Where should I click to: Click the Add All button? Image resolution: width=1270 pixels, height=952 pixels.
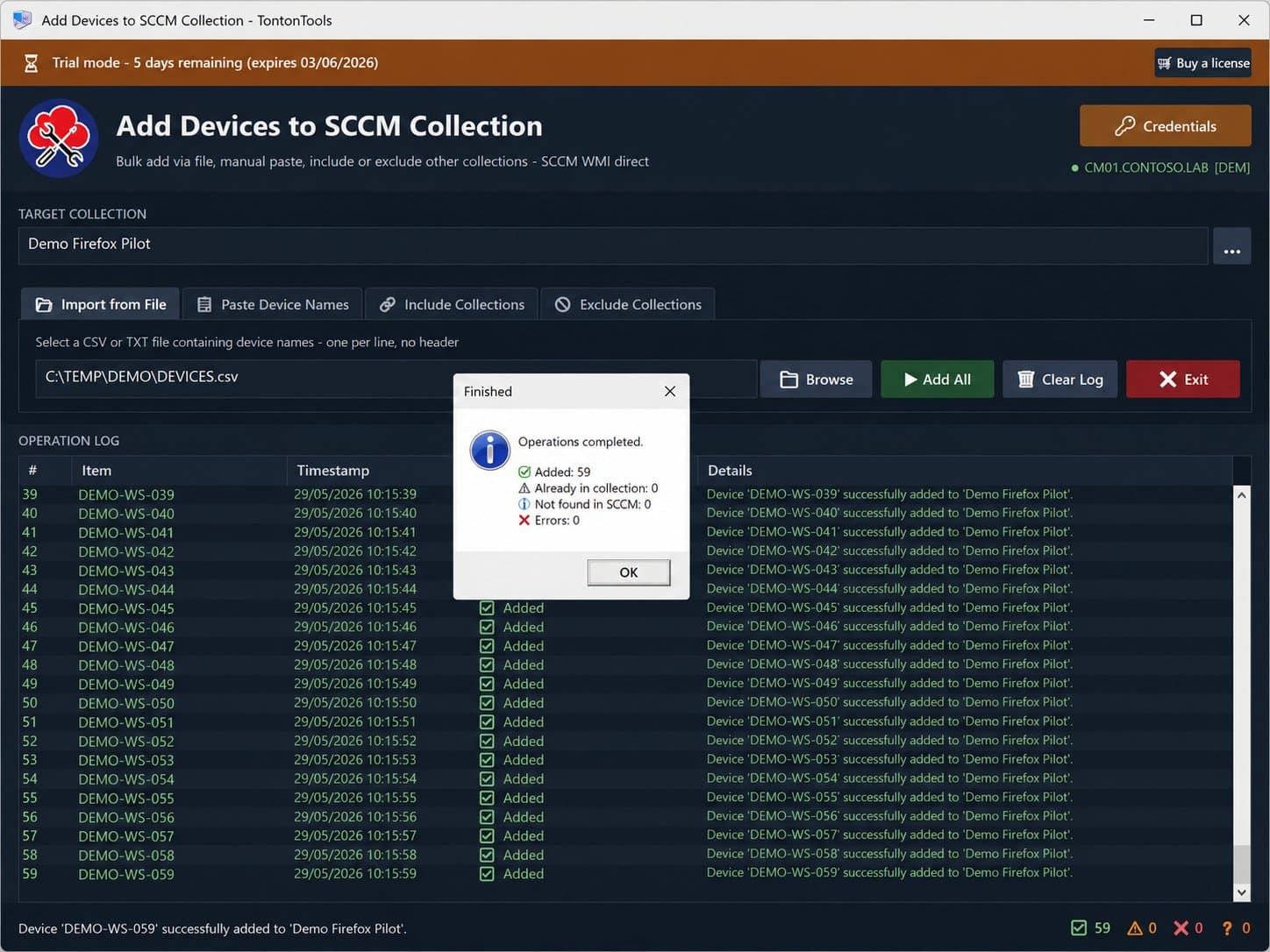click(x=937, y=379)
